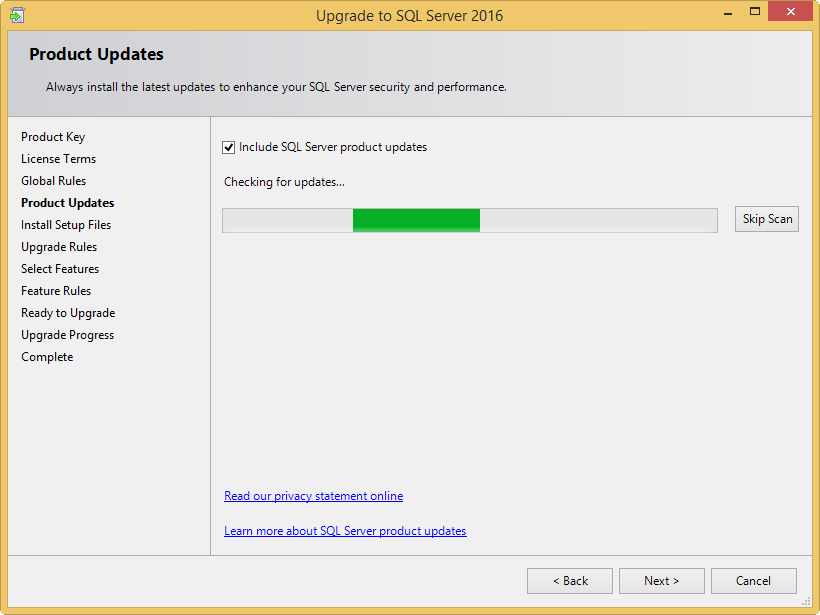This screenshot has height=615, width=820.
Task: Open Select Features step in sidebar
Action: (60, 269)
